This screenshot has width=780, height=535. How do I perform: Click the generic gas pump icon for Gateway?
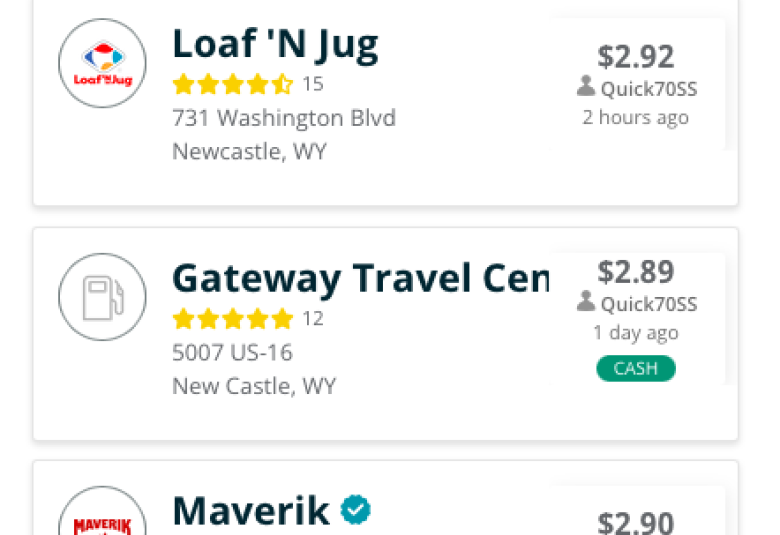[x=102, y=297]
